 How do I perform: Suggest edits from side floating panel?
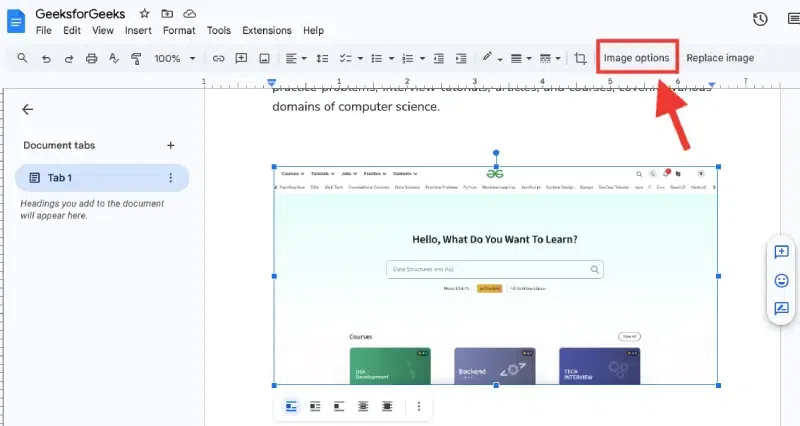[x=781, y=308]
